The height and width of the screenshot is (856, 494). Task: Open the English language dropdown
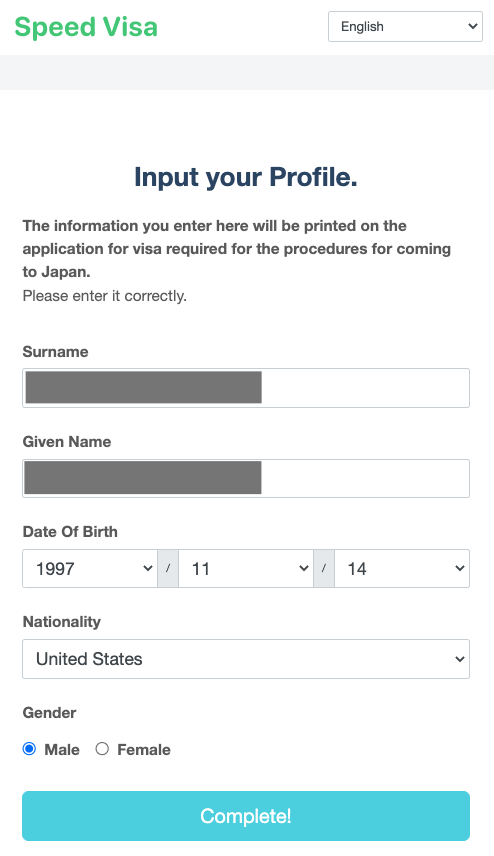[x=405, y=26]
